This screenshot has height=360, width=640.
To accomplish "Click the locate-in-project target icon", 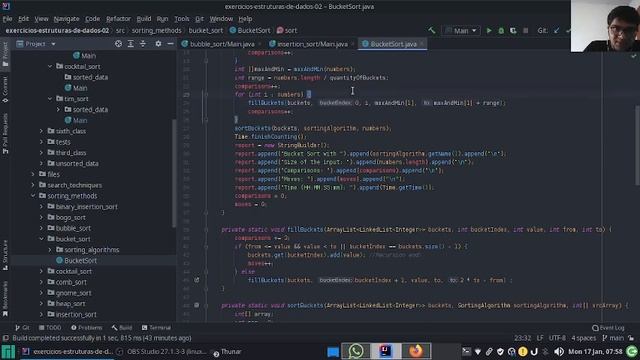I will 118,44.
